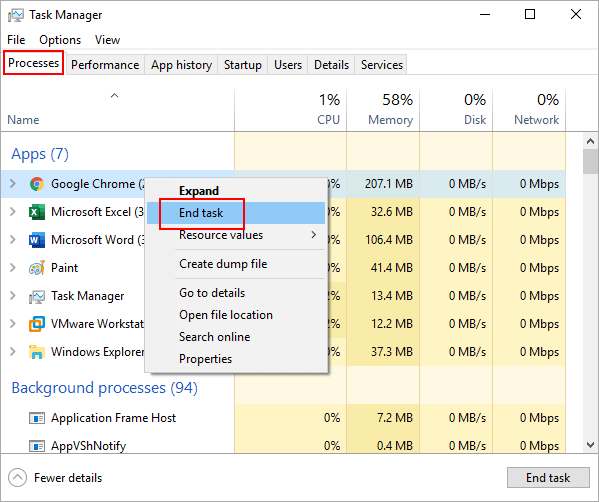Click the vertical scrollbar thumb
This screenshot has width=599, height=502.
pyautogui.click(x=591, y=162)
